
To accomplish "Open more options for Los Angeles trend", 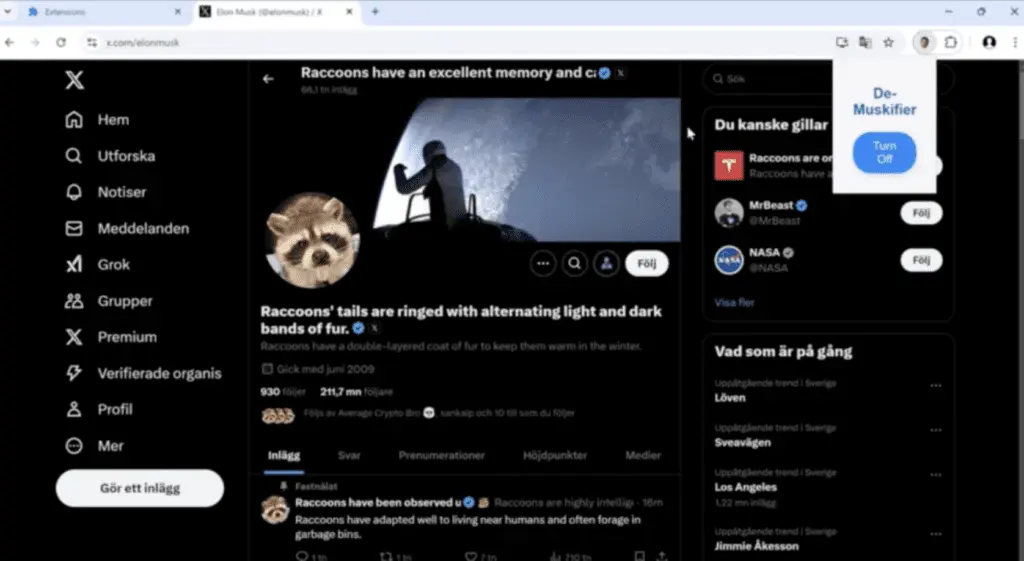I will [x=936, y=475].
